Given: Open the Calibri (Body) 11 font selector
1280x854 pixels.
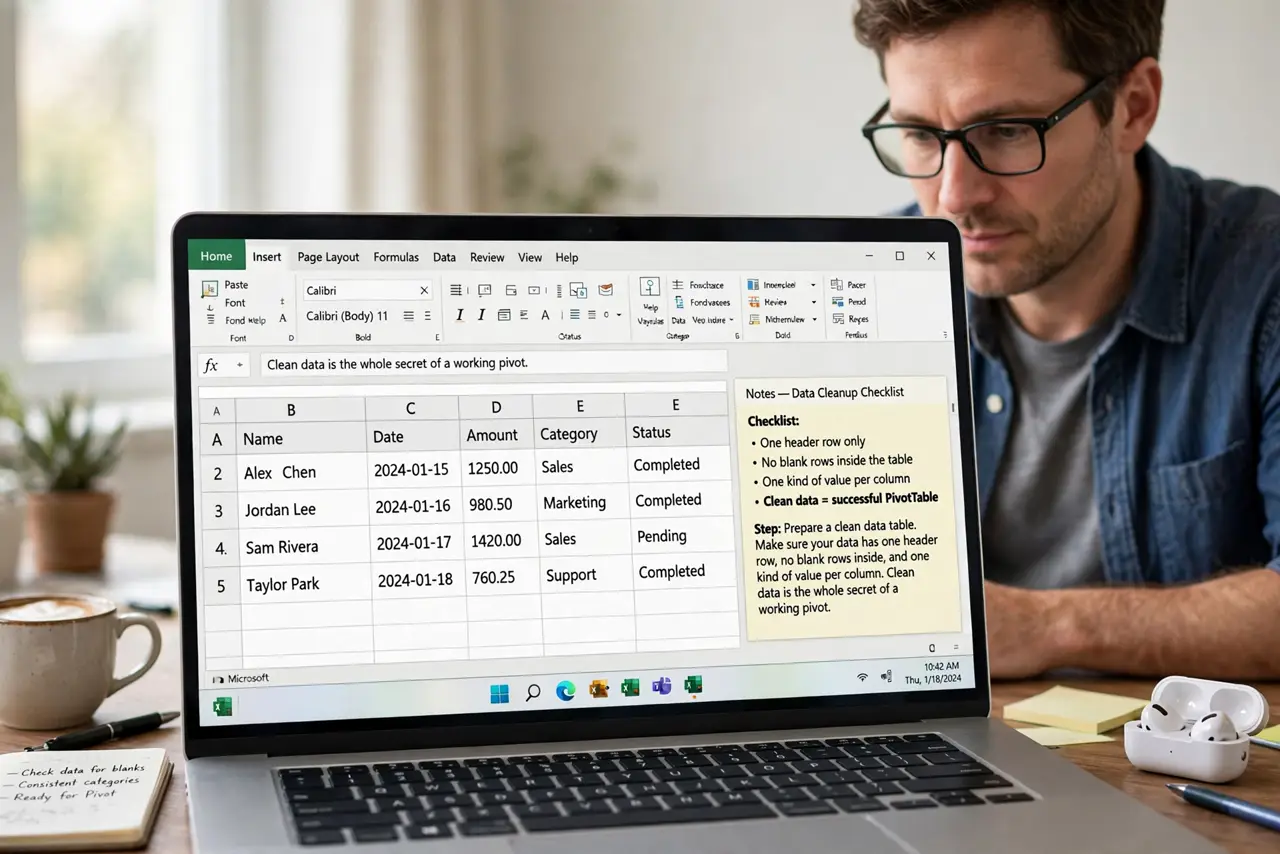Looking at the screenshot, I should [348, 316].
